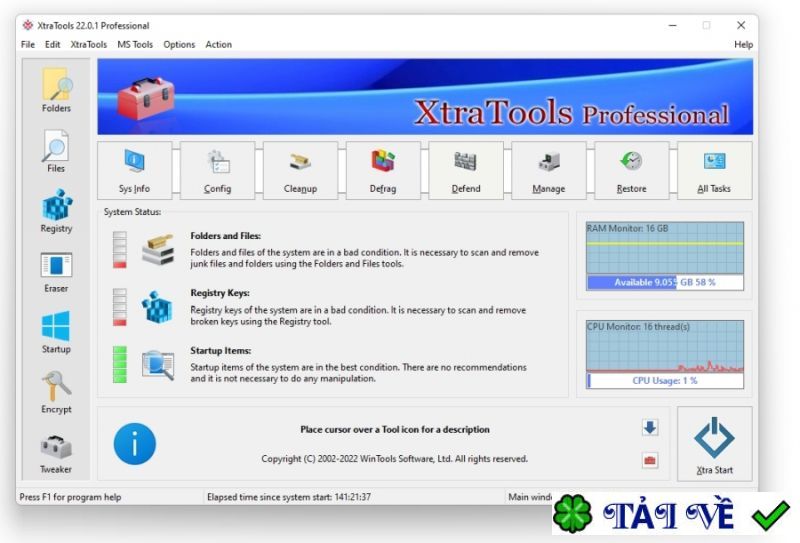
Task: Click 'Press F1 for program help' status text
Action: click(70, 497)
